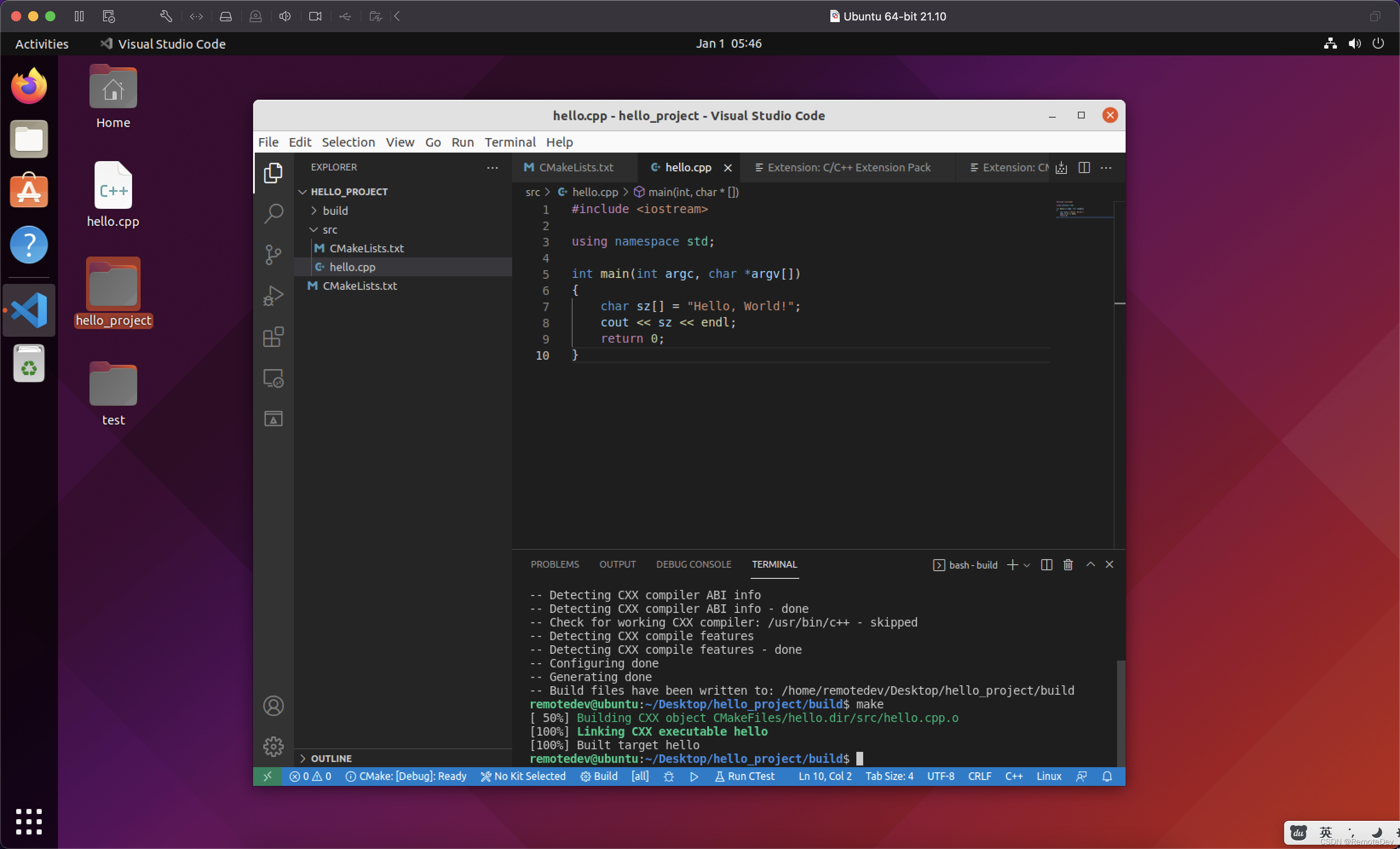
Task: Expand the build folder
Action: [334, 211]
